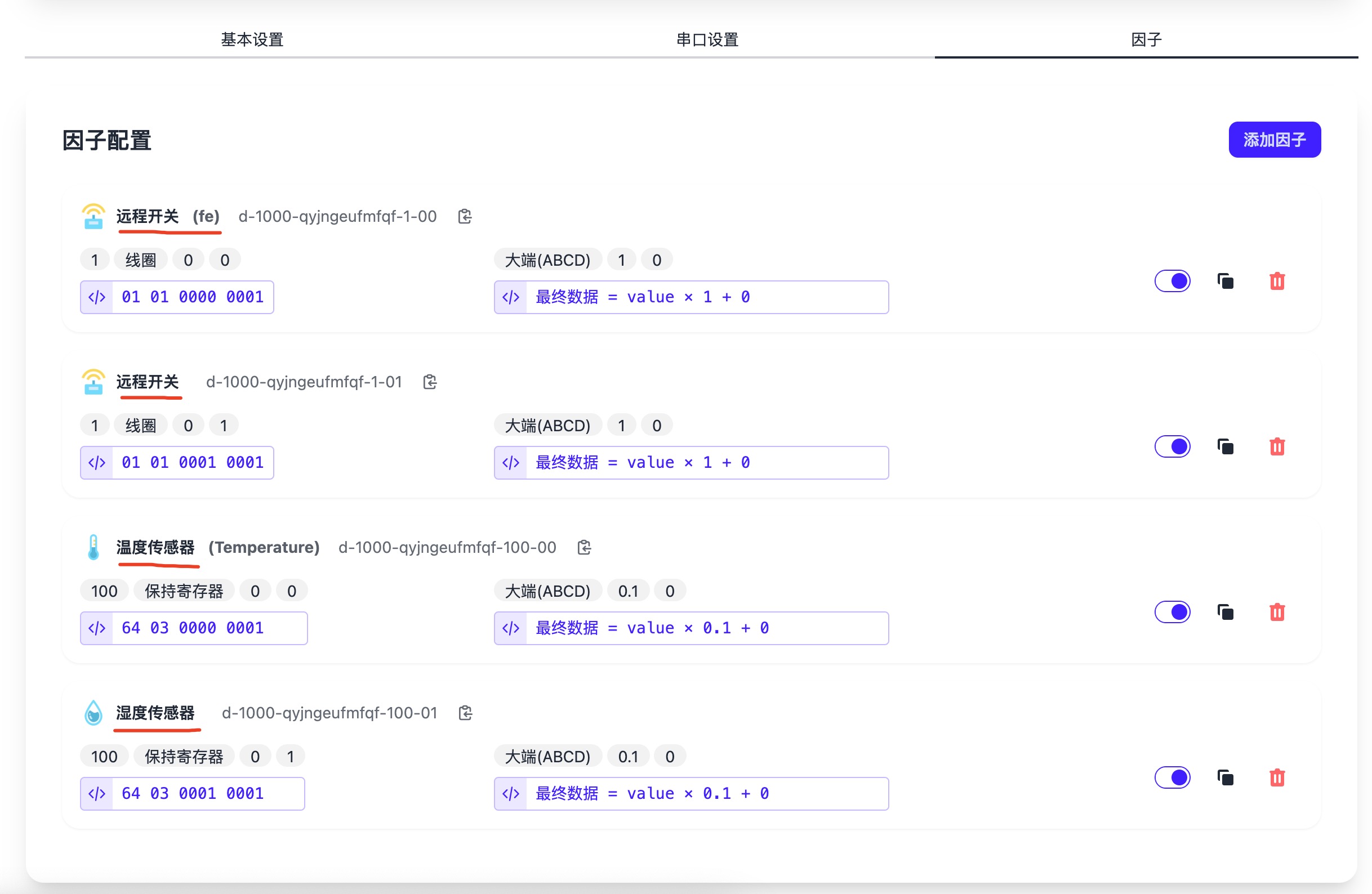Toggle off the 湿度传感器 factor switch
The width and height of the screenshot is (1372, 894).
(1173, 777)
